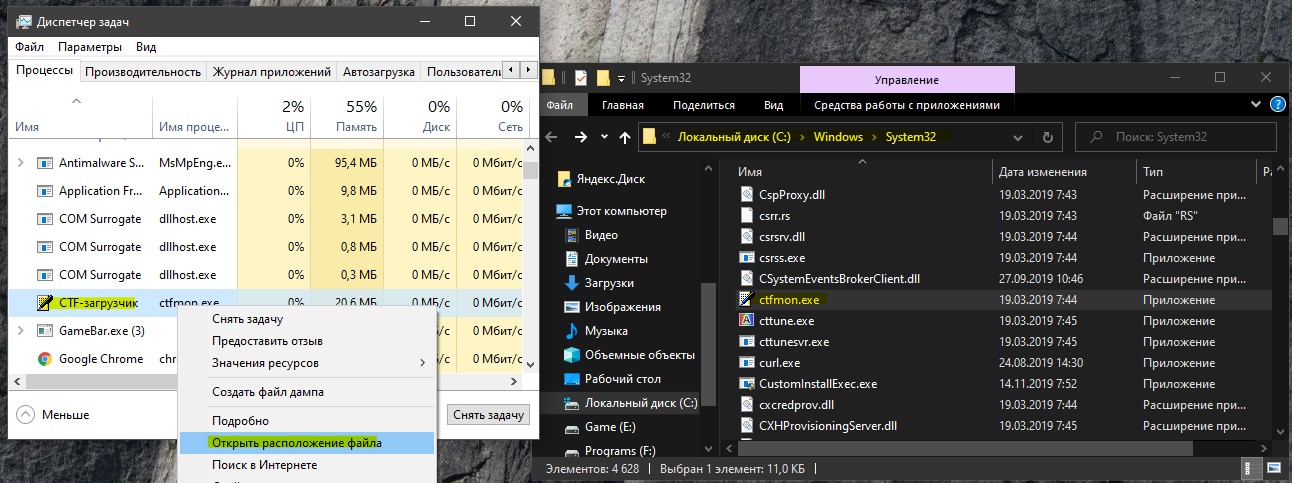Open the Поделиться ribbon tab in Explorer

point(703,105)
